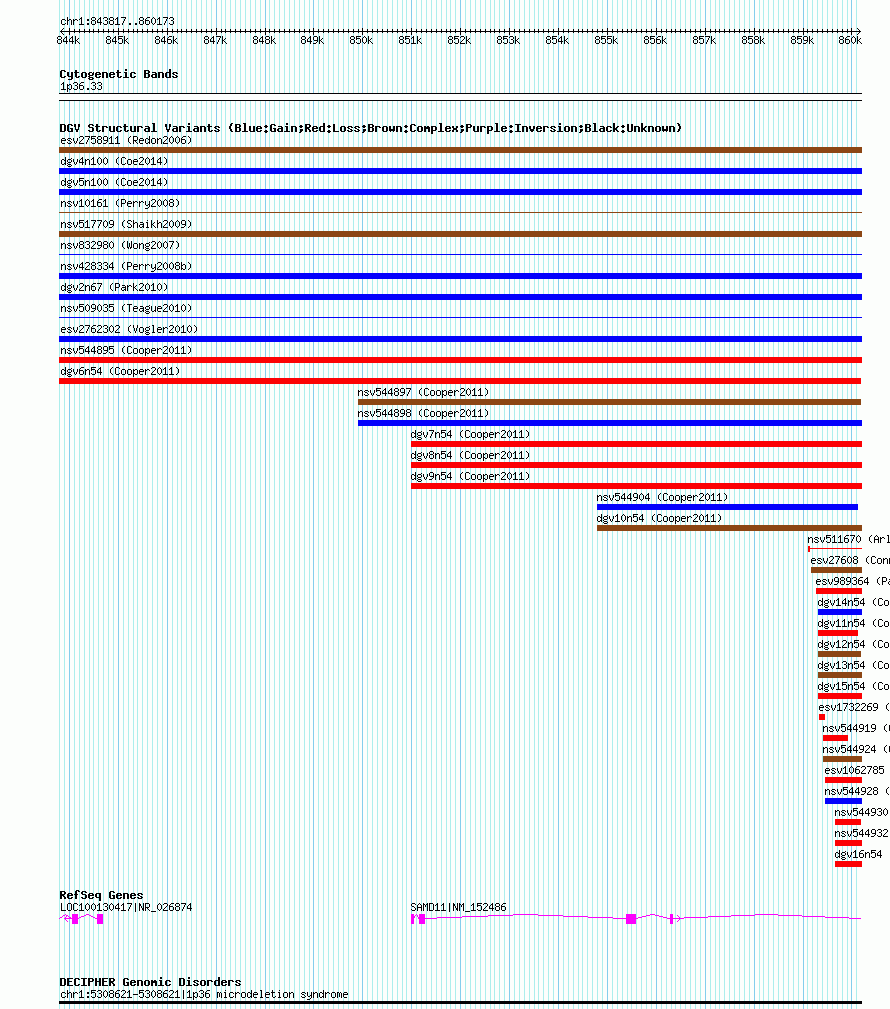
Task: Select the dgv4n100 (Coe2014) blue gain bar
Action: [x=460, y=171]
